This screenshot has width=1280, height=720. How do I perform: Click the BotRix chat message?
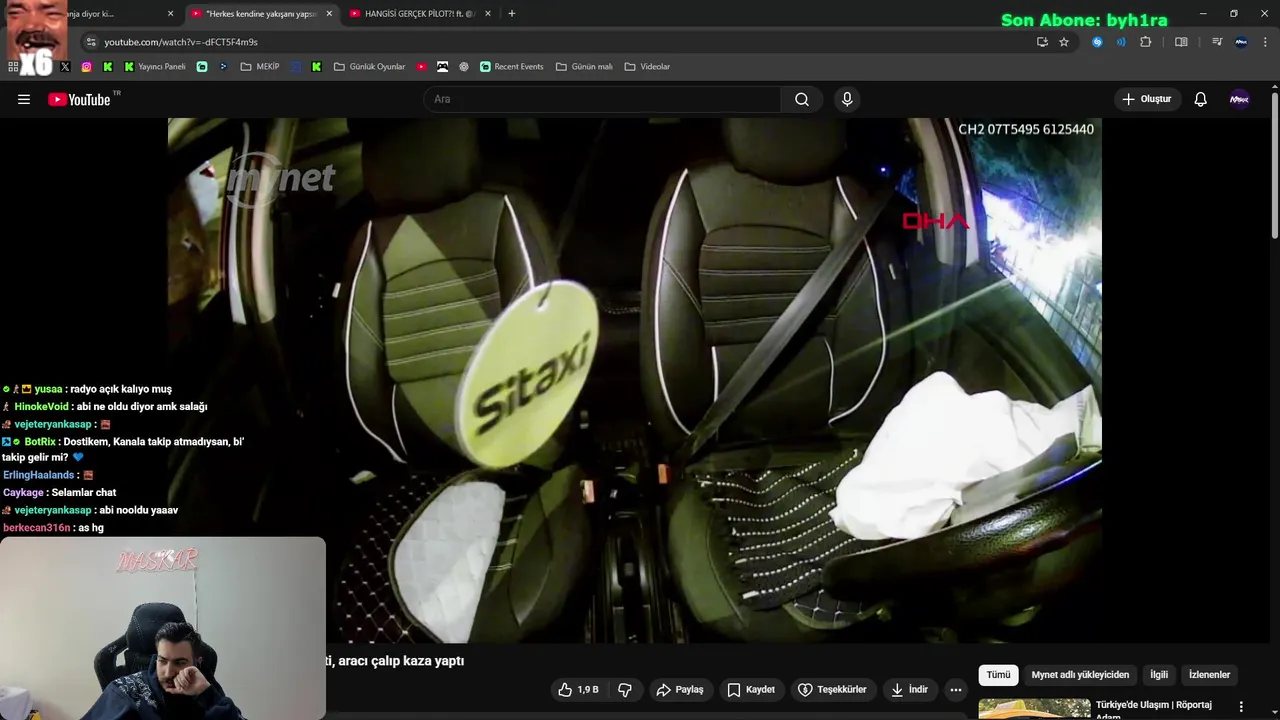point(122,449)
